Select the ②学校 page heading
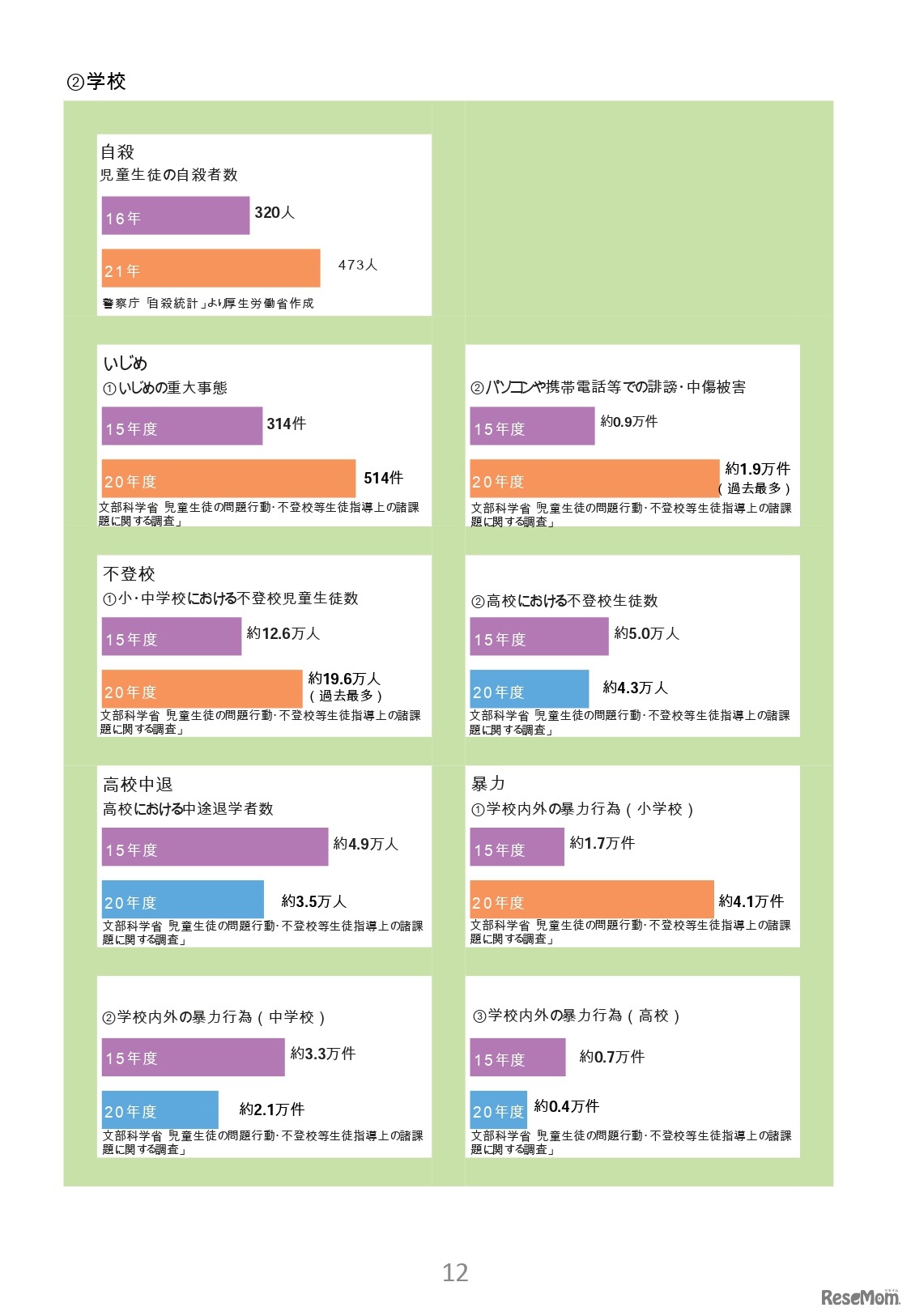 [96, 82]
